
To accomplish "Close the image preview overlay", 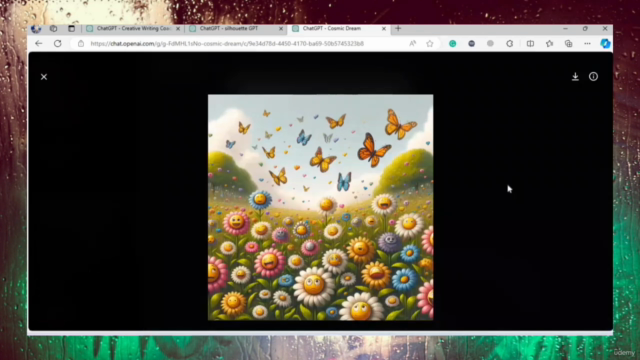I will (44, 77).
